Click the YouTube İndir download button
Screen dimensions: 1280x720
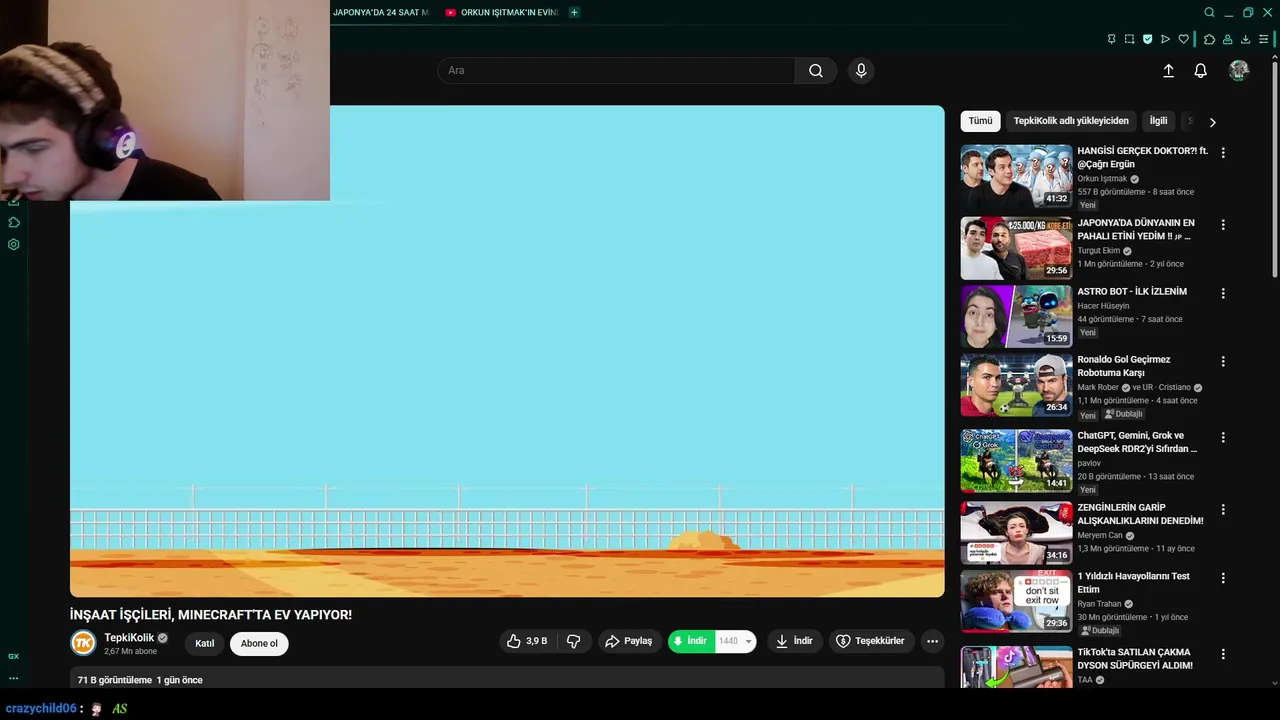click(x=794, y=641)
